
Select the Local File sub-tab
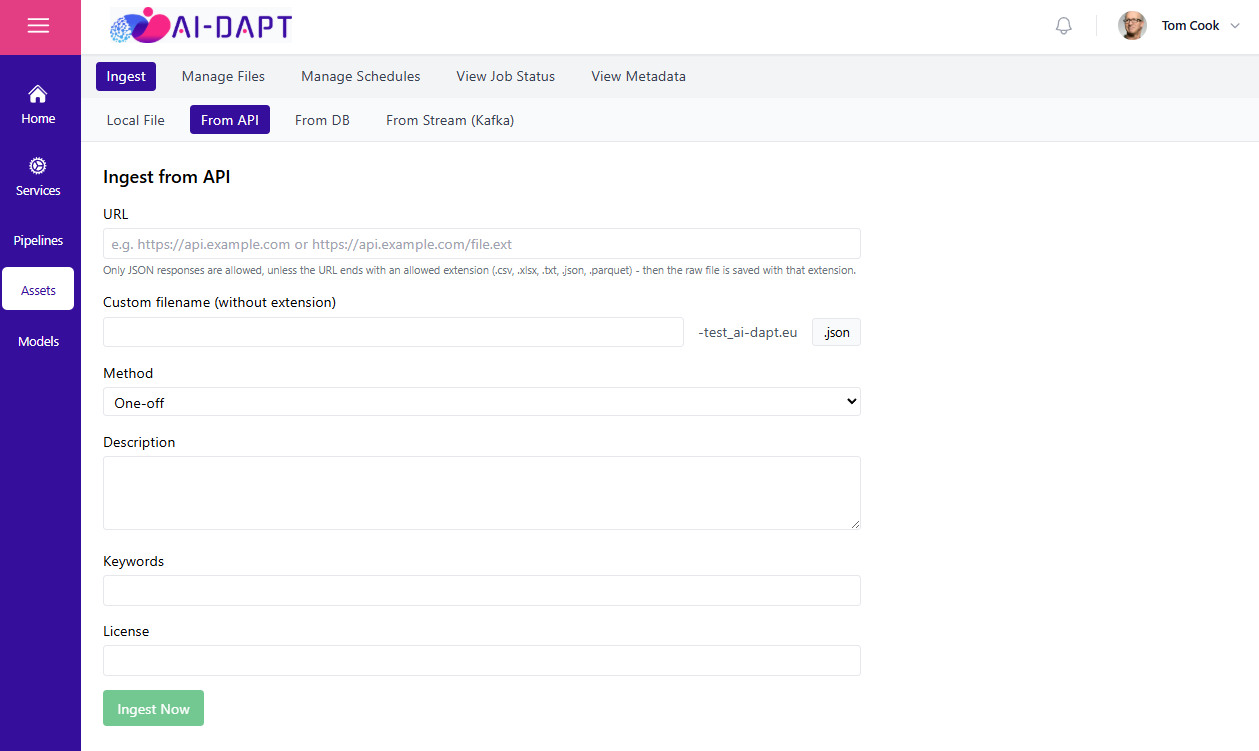(136, 120)
